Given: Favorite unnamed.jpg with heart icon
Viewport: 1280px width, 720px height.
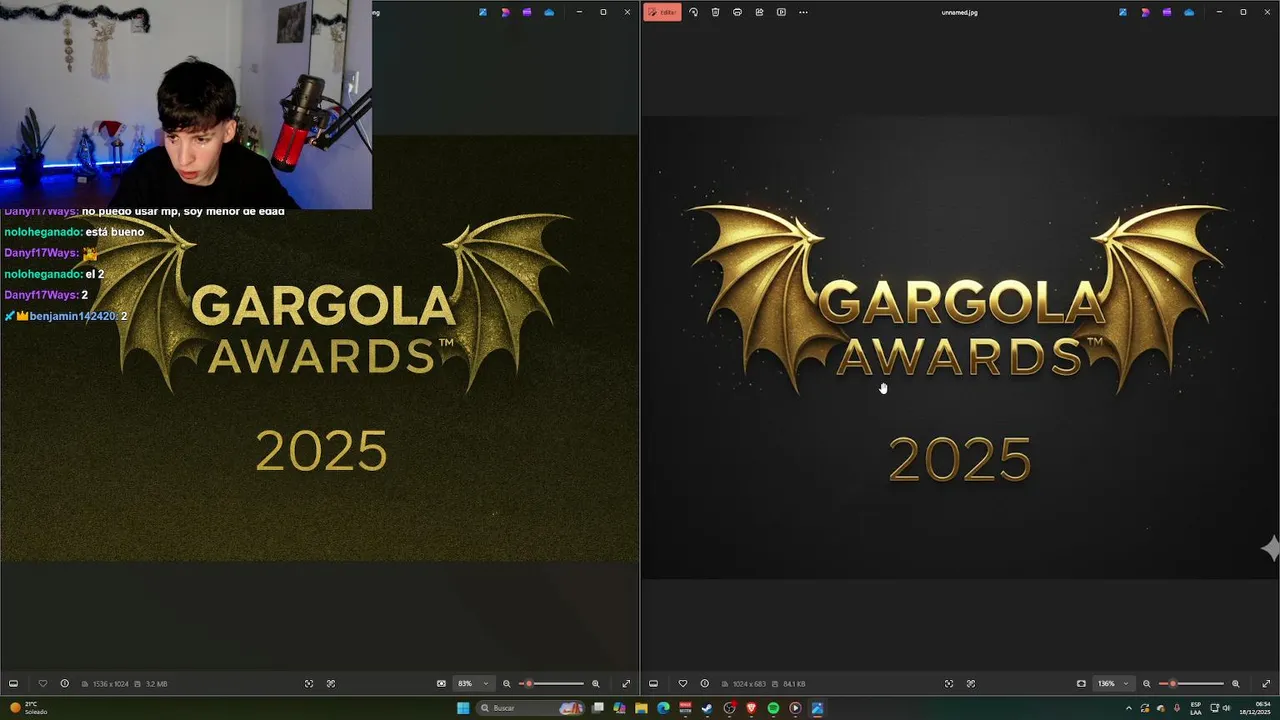Looking at the screenshot, I should click(683, 684).
